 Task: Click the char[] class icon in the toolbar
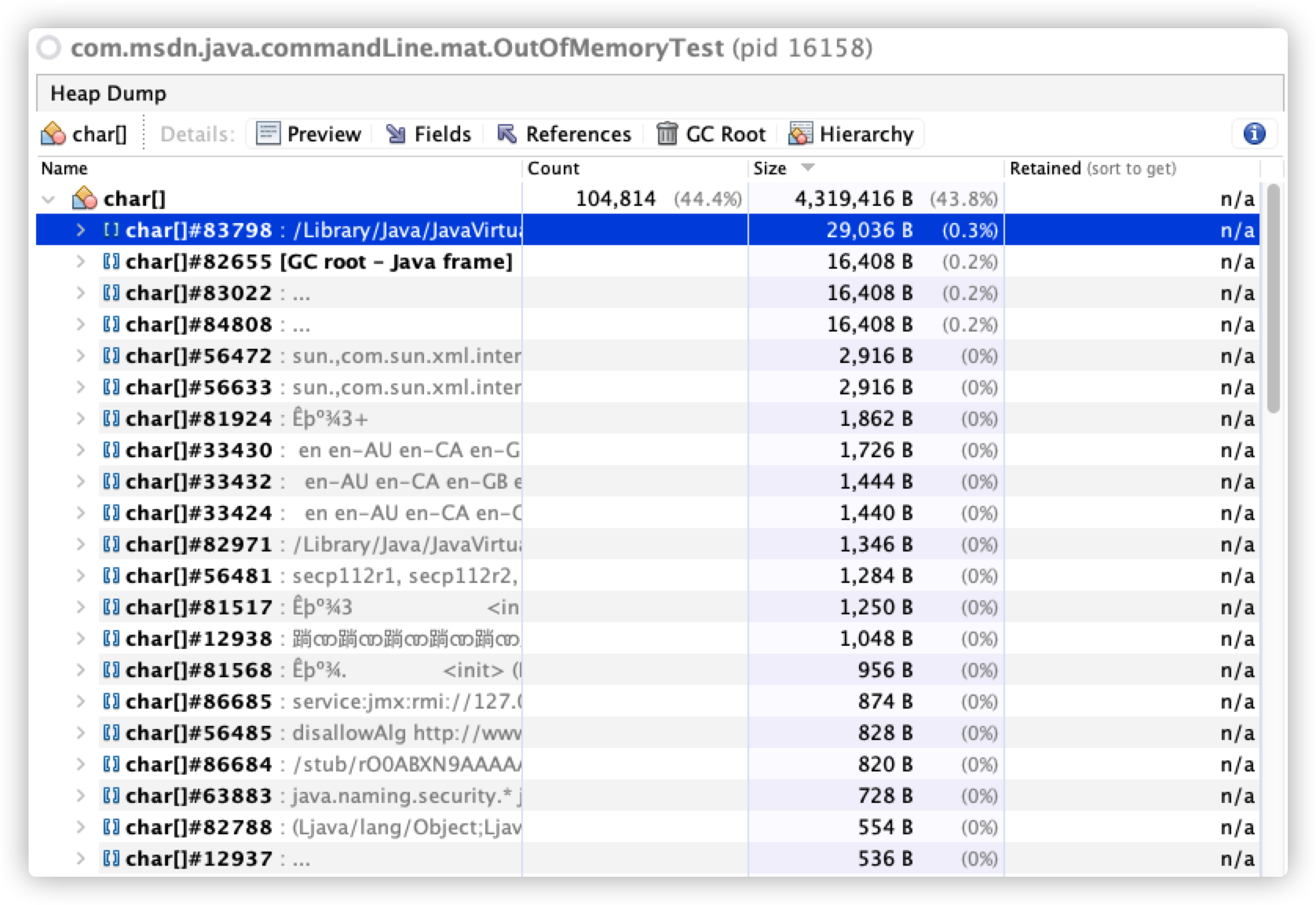pos(52,134)
